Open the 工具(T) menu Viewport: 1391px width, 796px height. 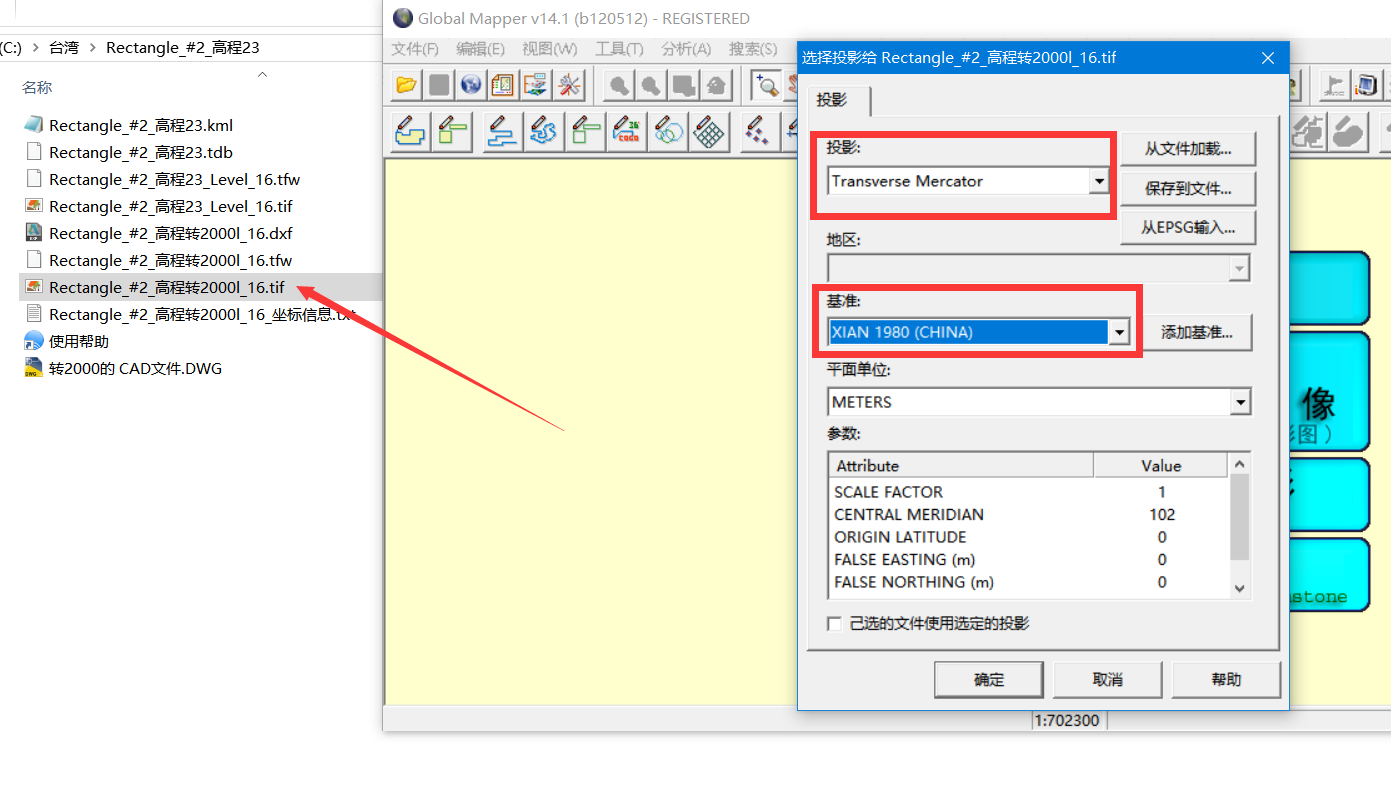pyautogui.click(x=620, y=49)
